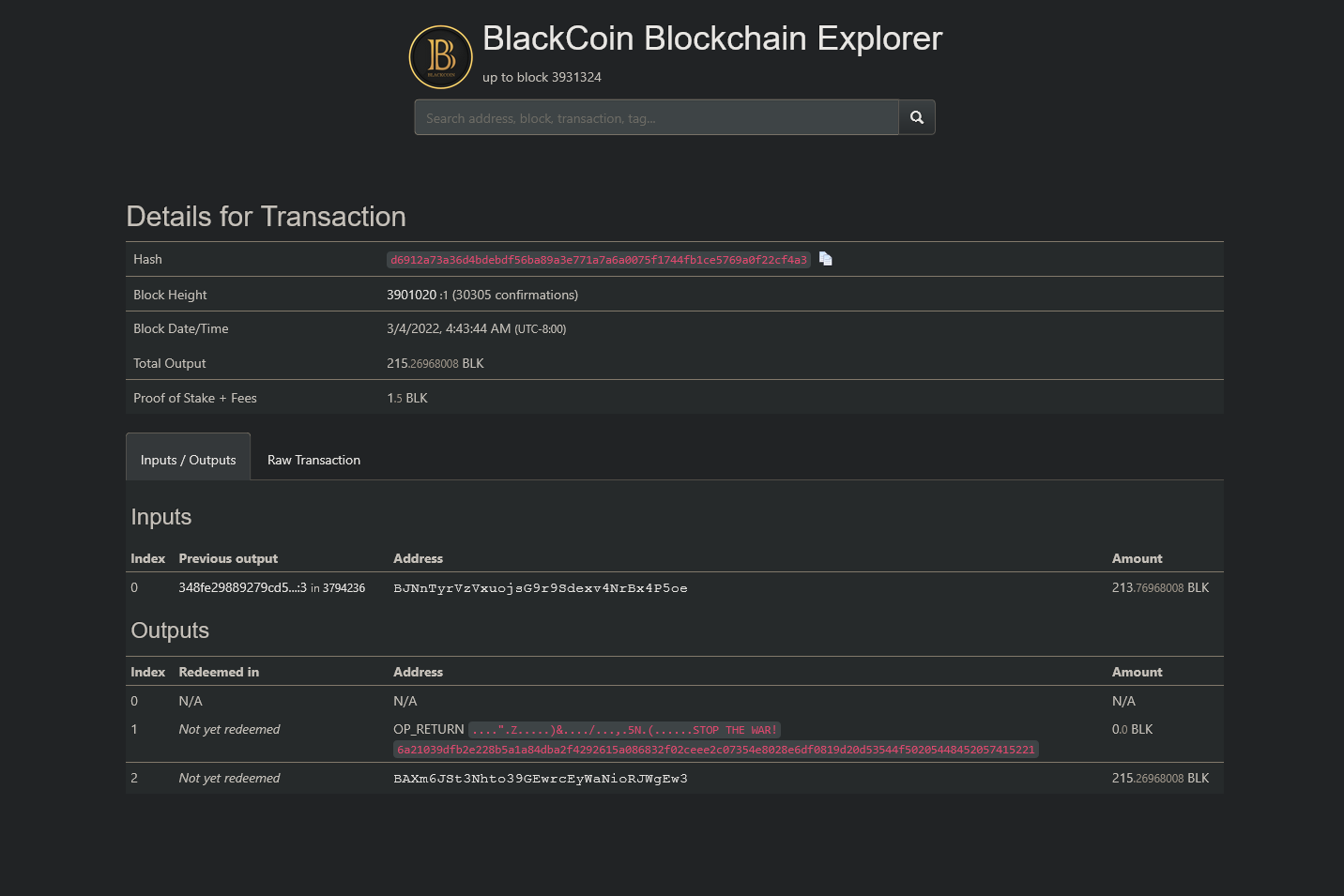This screenshot has width=1344, height=896.
Task: Click the 'Redeemed in' column header
Action: point(219,672)
